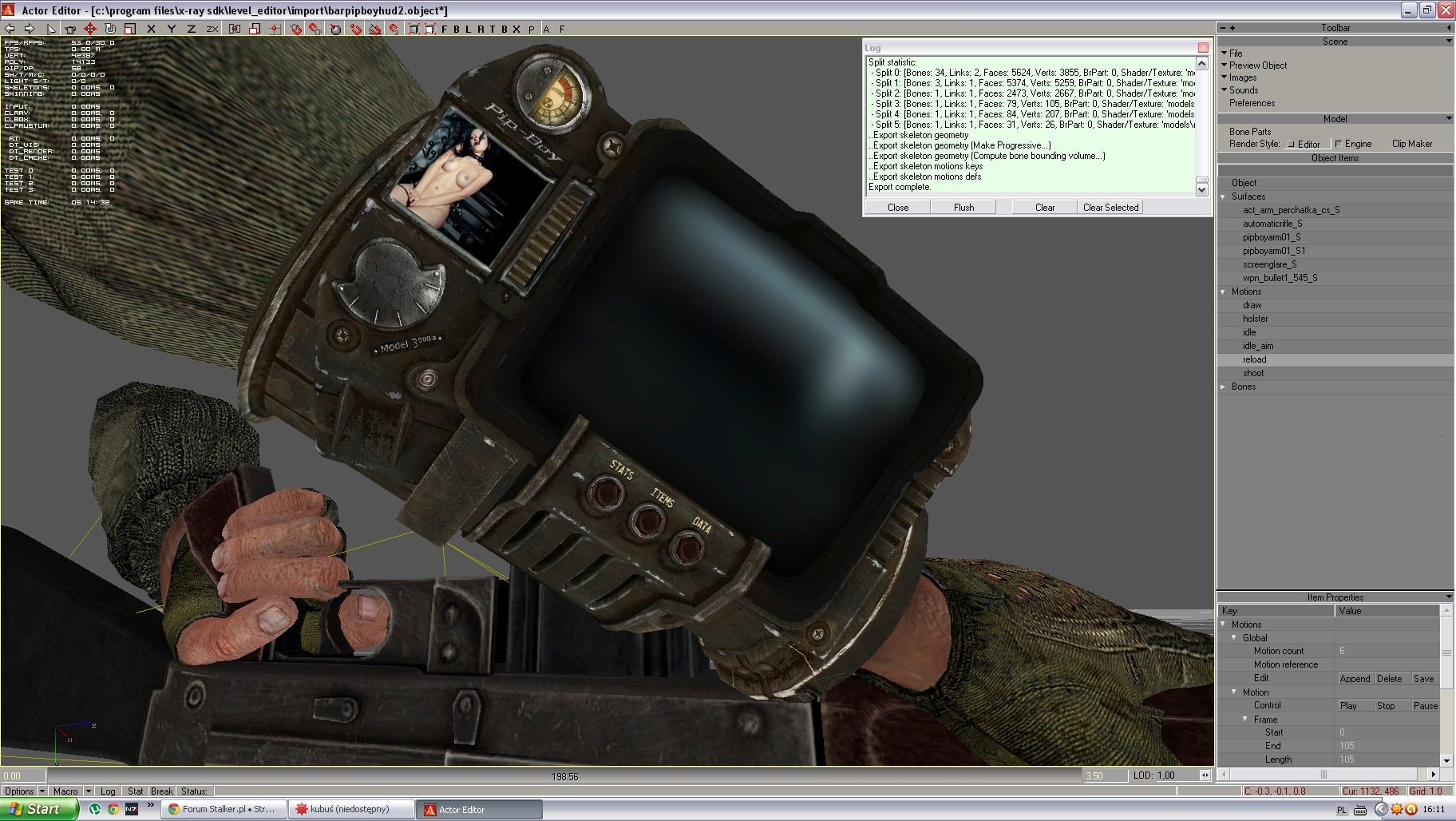
Task: Switch to Right view (R)
Action: [x=481, y=29]
